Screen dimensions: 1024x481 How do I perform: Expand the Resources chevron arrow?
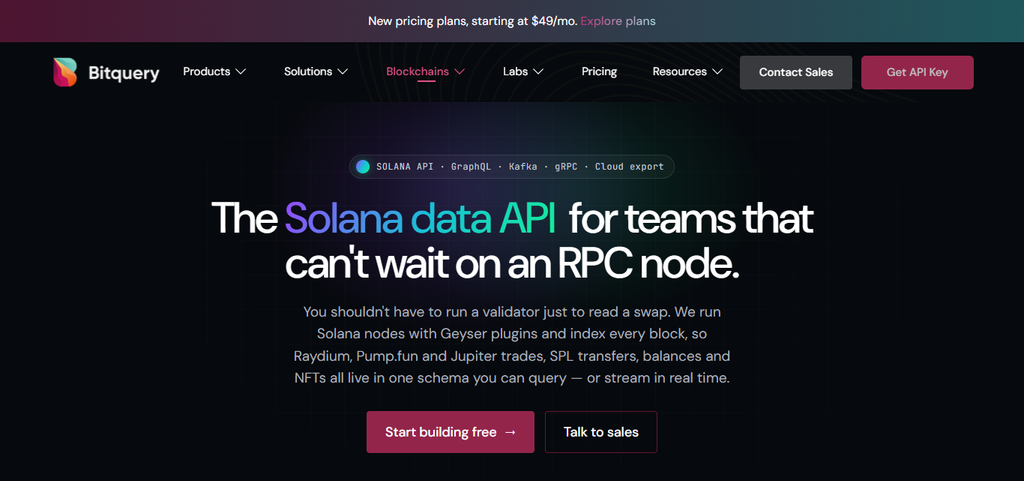(717, 72)
